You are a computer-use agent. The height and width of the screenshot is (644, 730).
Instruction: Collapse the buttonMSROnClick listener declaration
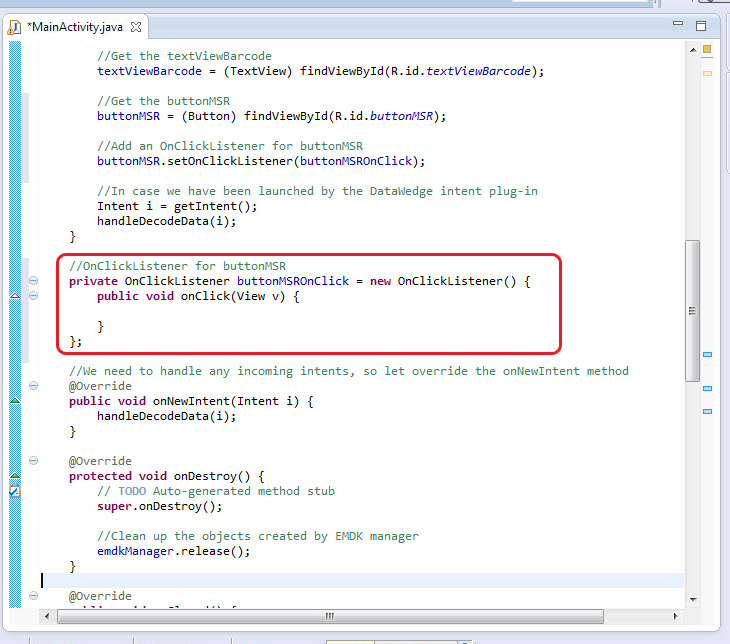tap(33, 282)
